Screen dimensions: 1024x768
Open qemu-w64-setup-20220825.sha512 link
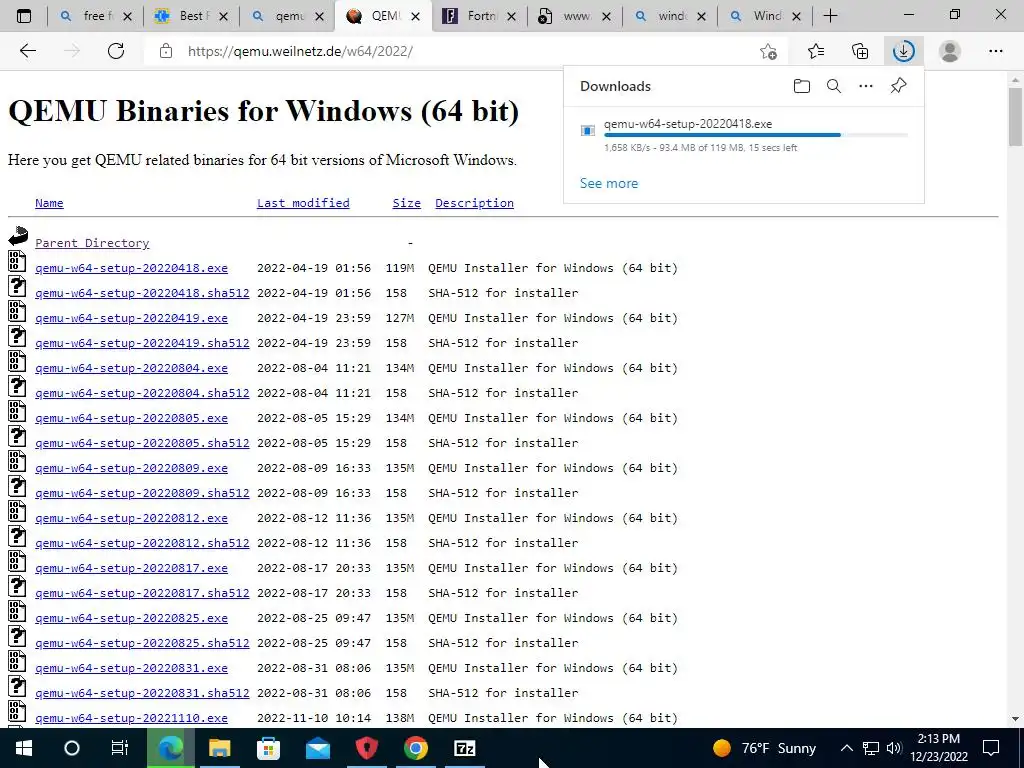click(x=142, y=643)
